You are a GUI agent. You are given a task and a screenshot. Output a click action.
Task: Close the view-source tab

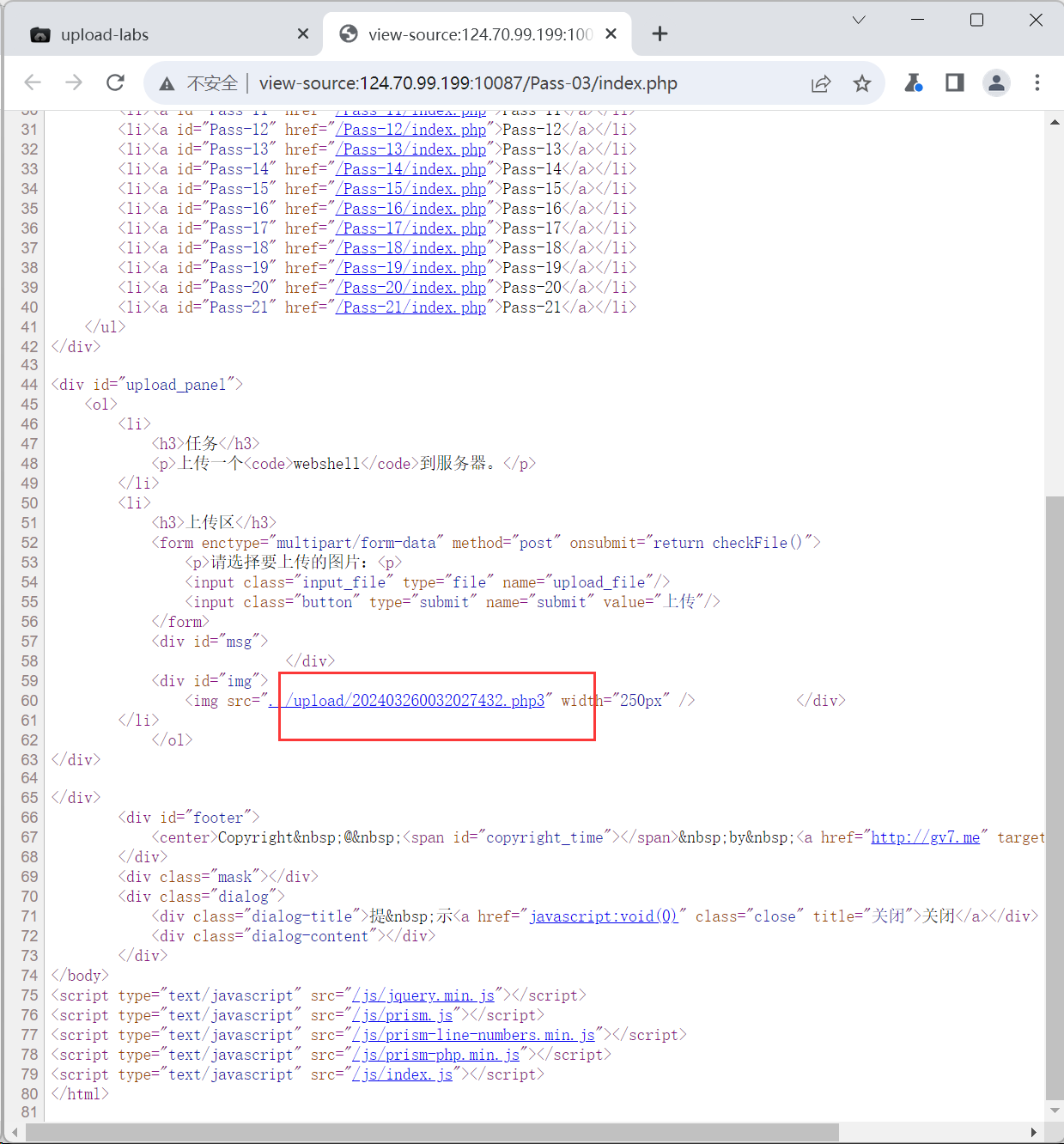(x=611, y=33)
